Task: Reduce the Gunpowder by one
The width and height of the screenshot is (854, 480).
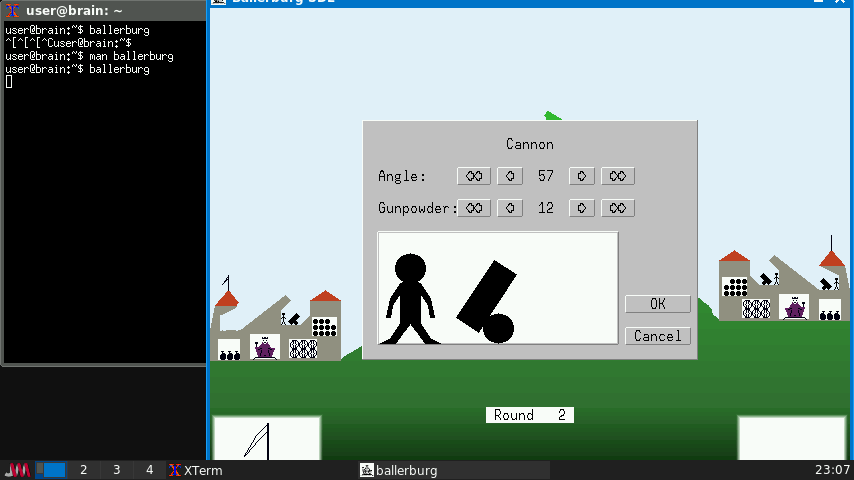Action: (x=510, y=208)
